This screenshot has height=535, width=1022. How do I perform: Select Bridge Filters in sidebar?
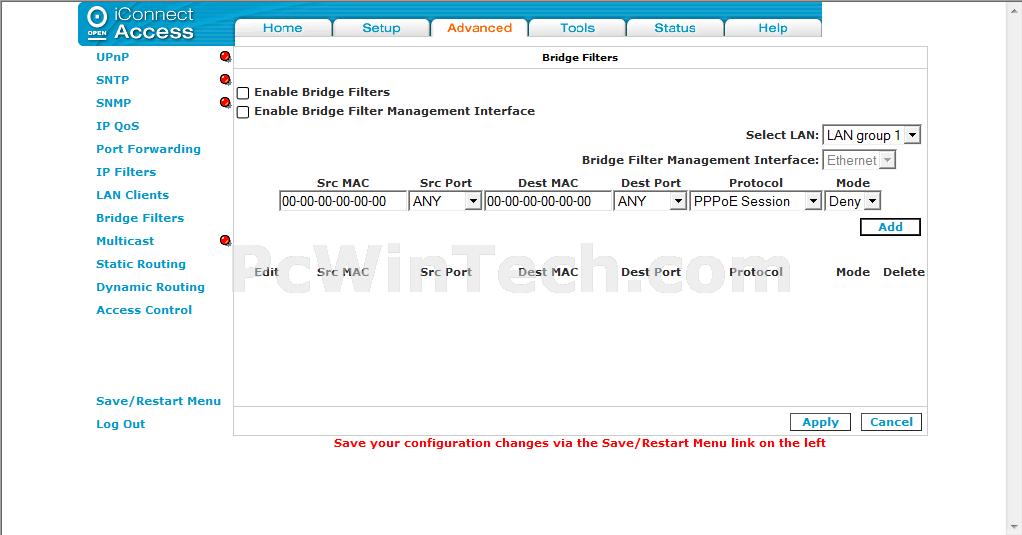140,218
